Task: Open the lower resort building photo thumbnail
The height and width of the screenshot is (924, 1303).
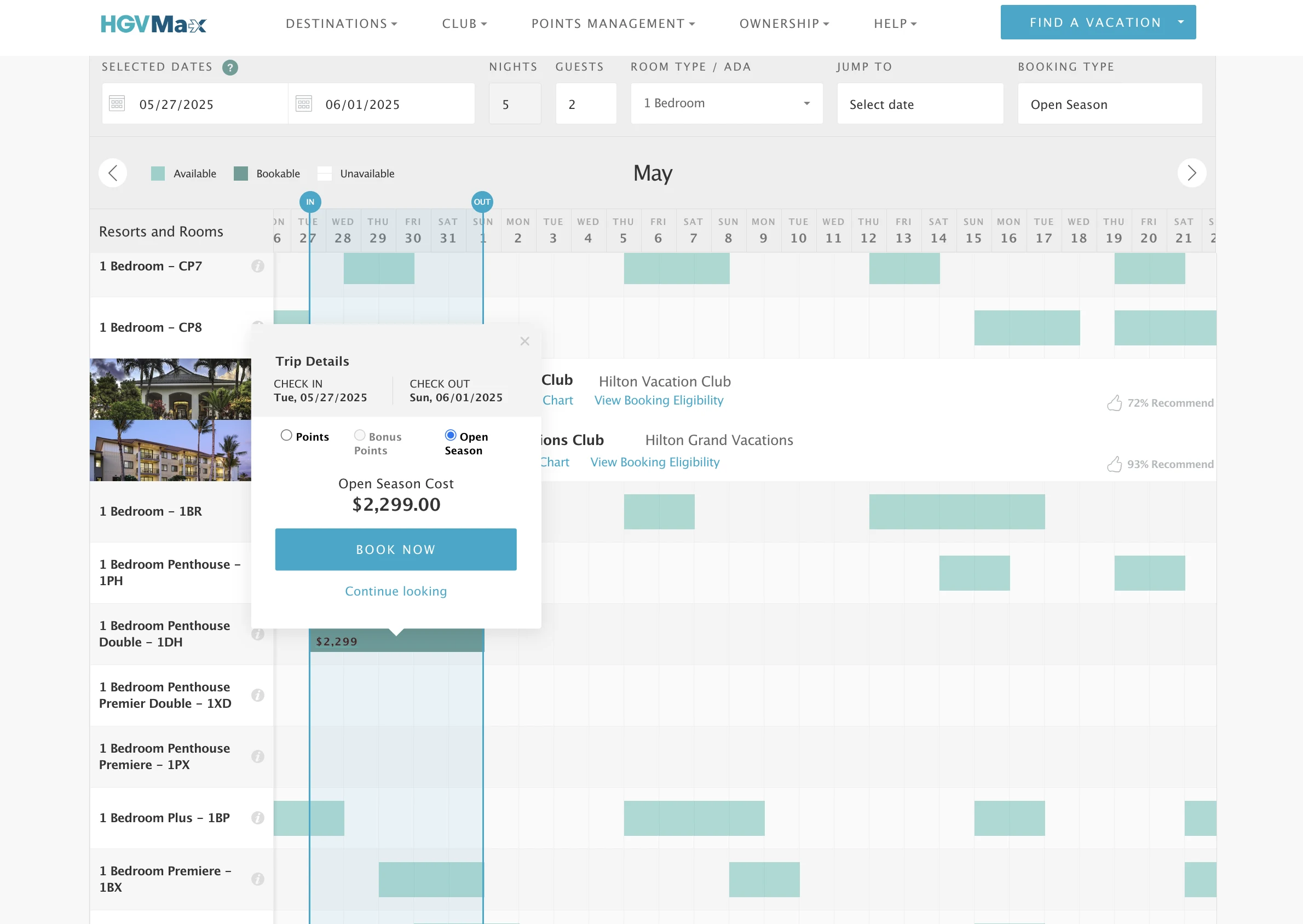Action: point(170,451)
